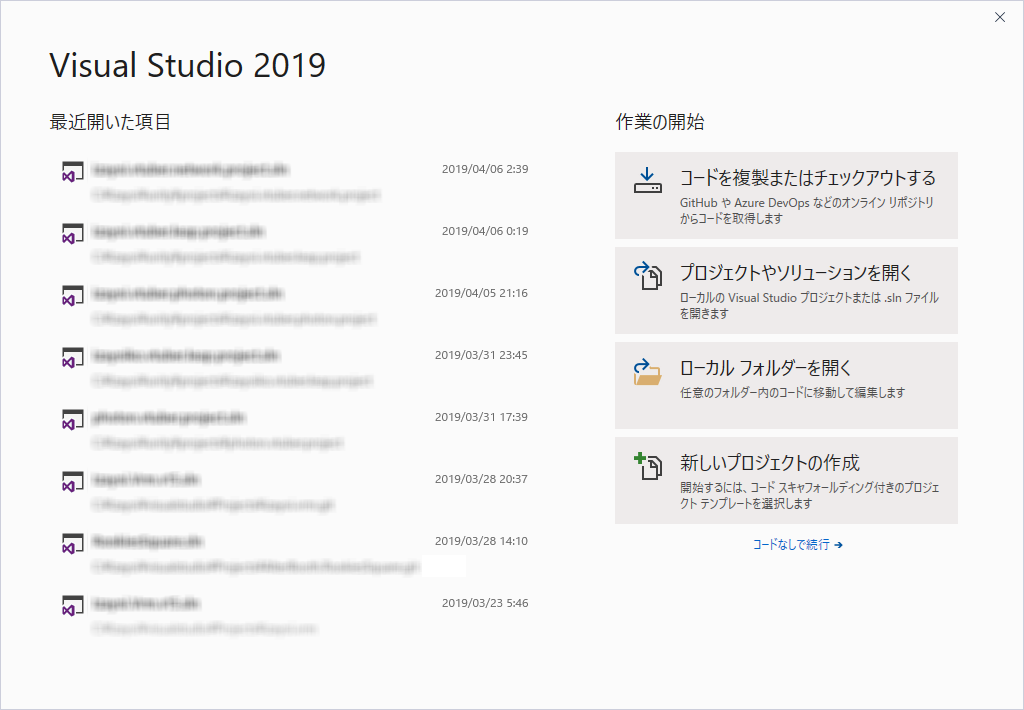Follow the コードなしで続行 link
Screen dimensions: 1024x710
pos(797,544)
